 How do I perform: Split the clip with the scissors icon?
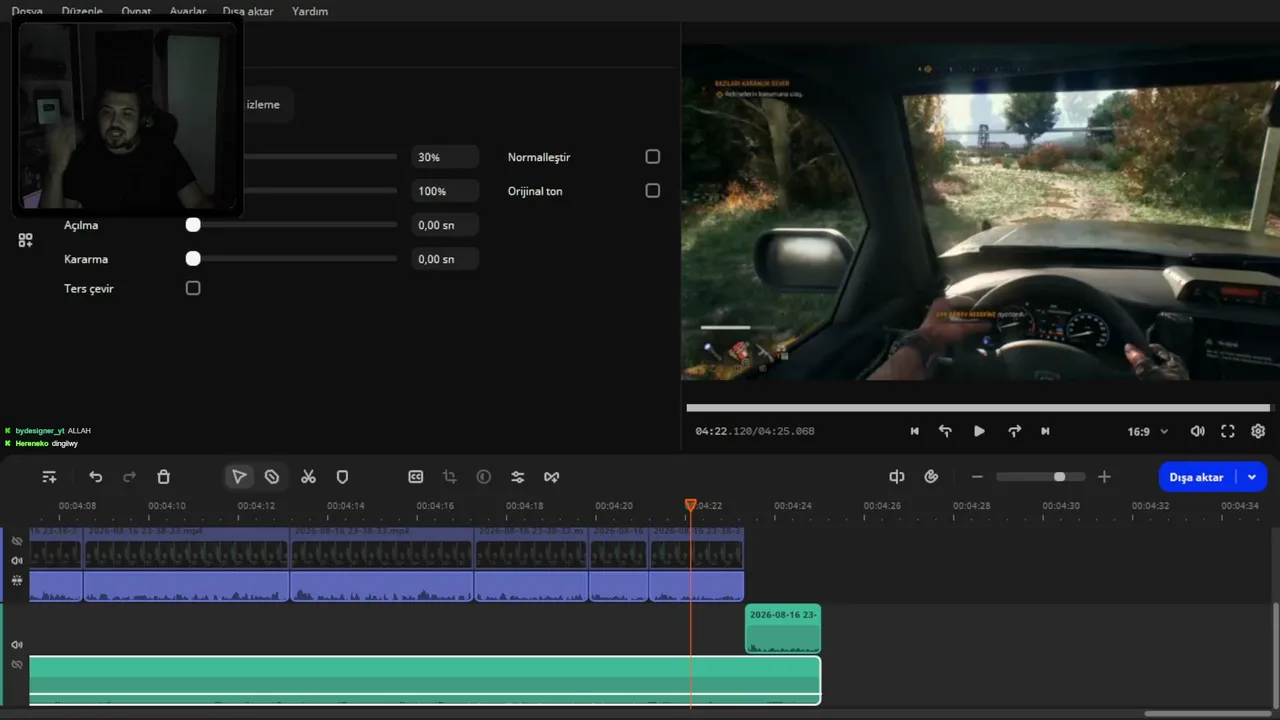(308, 477)
